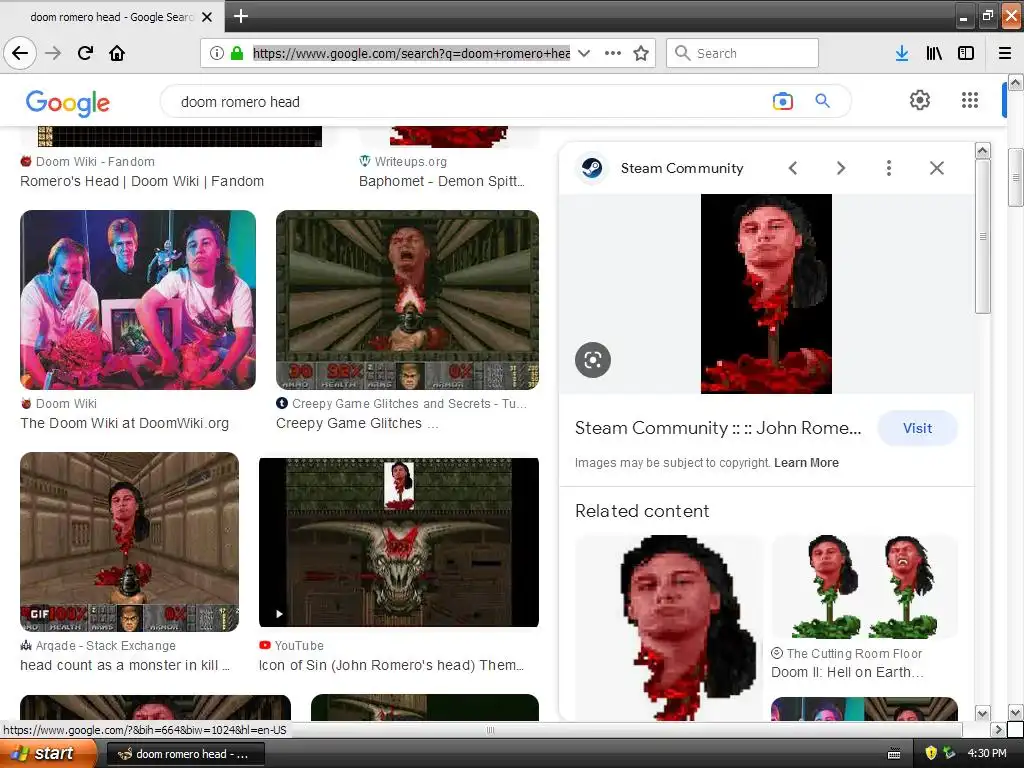This screenshot has height=768, width=1024.
Task: Click the Google logo
Action: (68, 103)
